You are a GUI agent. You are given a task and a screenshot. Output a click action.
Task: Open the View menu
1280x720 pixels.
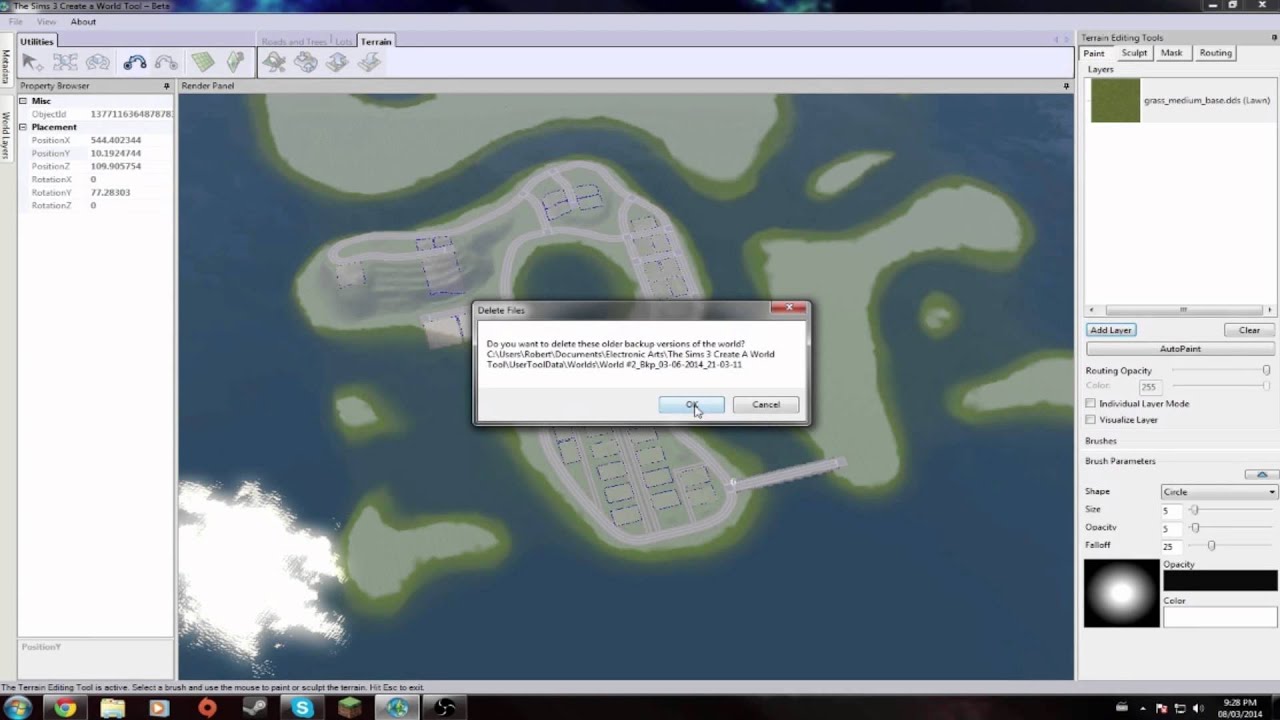pyautogui.click(x=46, y=21)
